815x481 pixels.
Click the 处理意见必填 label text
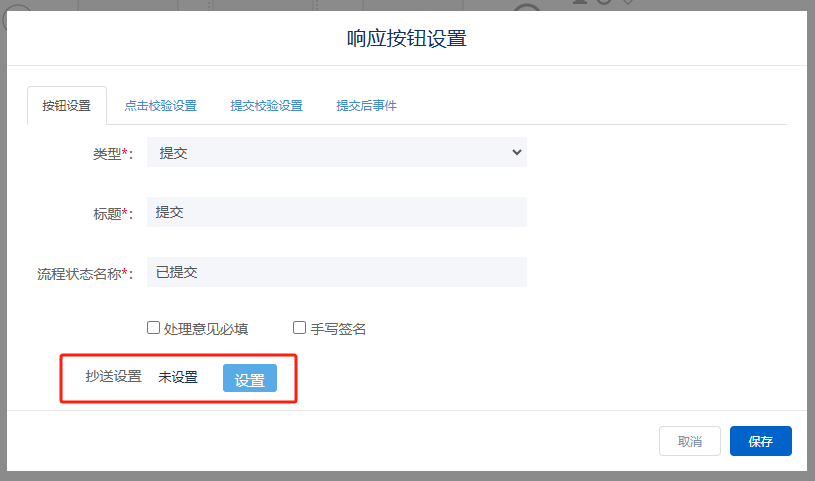coord(206,329)
